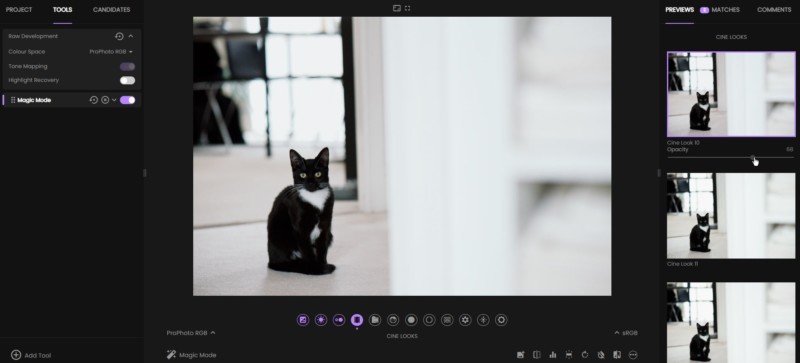Click the Magic Mode wand button
The image size is (800, 363).
click(191, 355)
